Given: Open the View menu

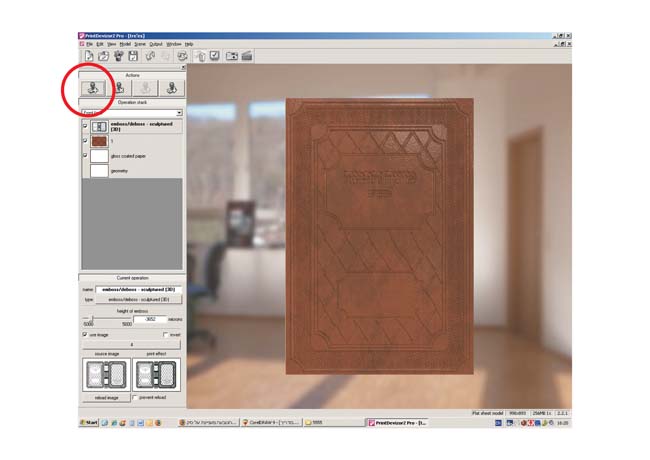Looking at the screenshot, I should (112, 44).
